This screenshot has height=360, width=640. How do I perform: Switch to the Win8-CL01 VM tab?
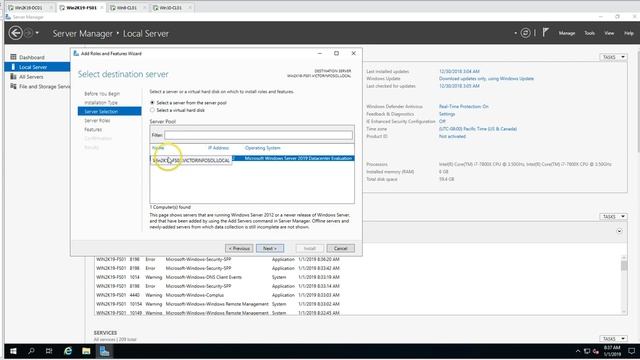[127, 8]
